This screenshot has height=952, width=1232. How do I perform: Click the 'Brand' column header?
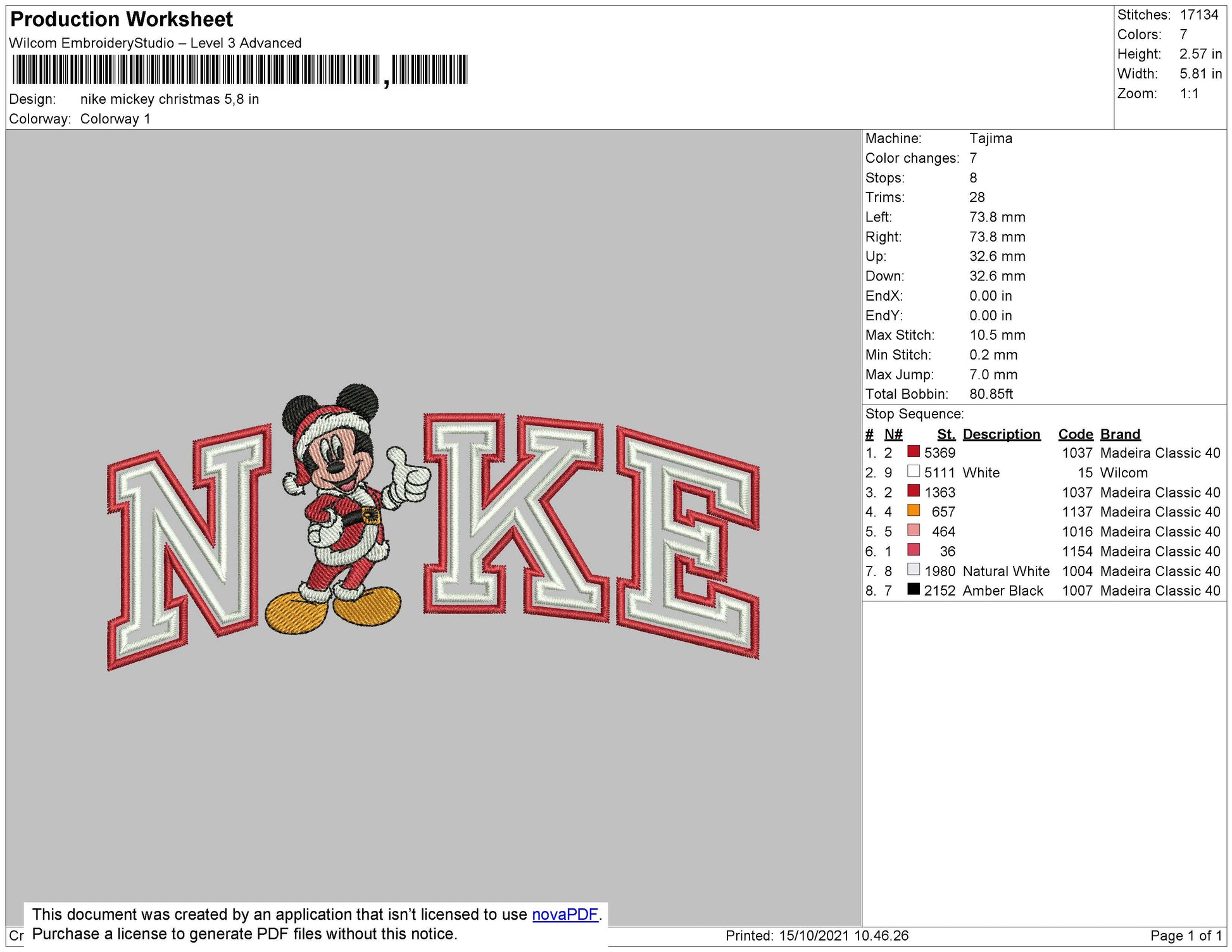click(1120, 434)
